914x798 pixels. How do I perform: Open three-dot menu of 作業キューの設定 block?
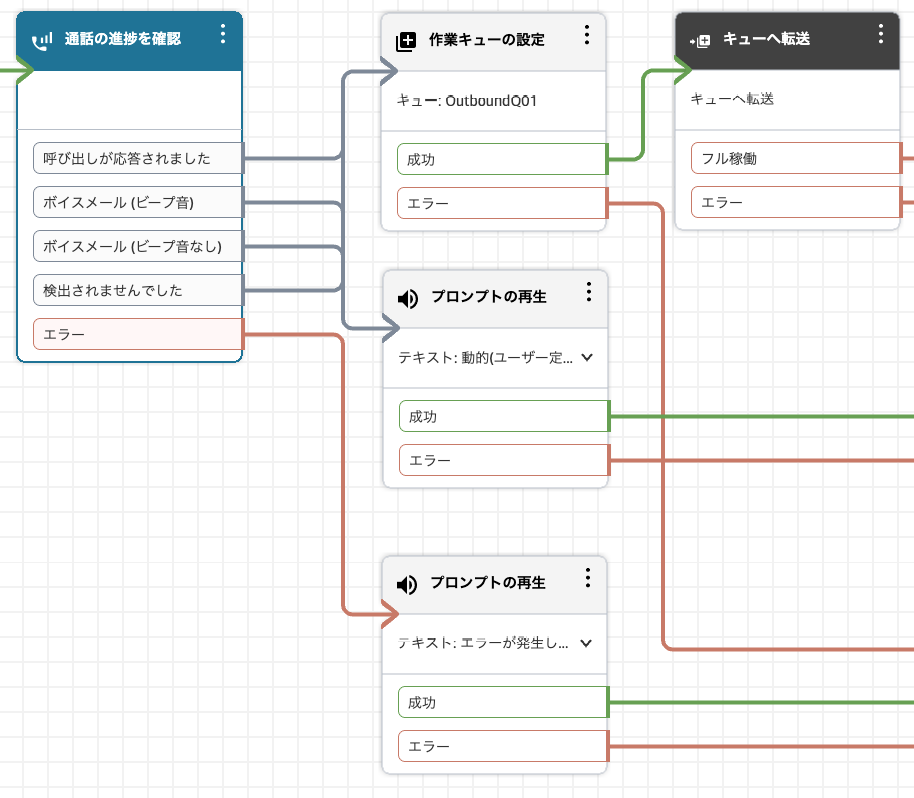(x=586, y=35)
